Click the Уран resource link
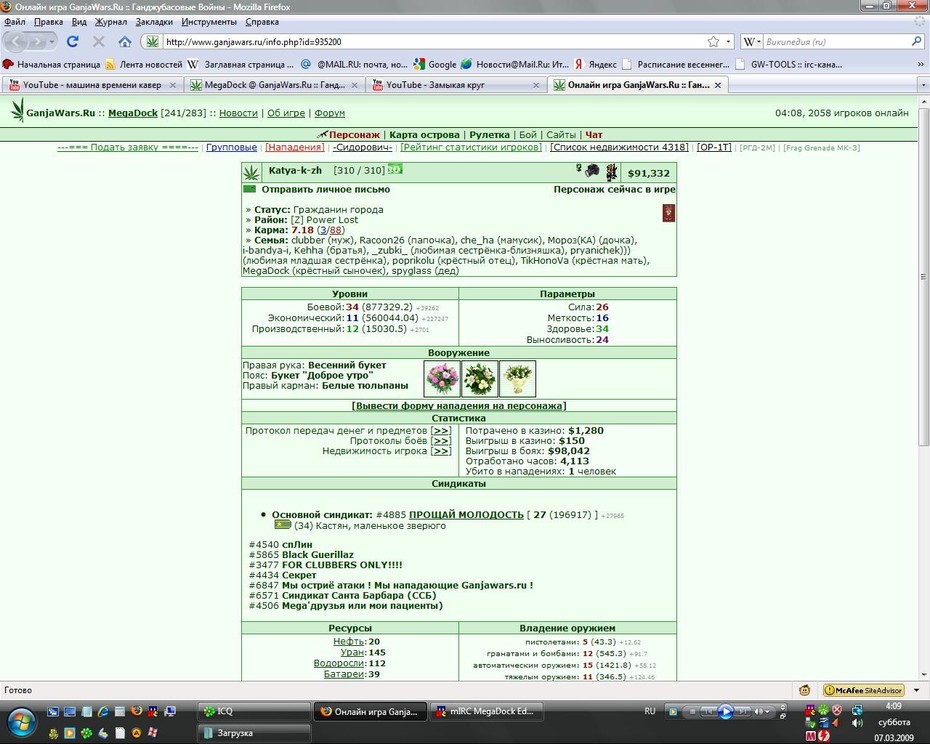The image size is (930, 744). 352,652
